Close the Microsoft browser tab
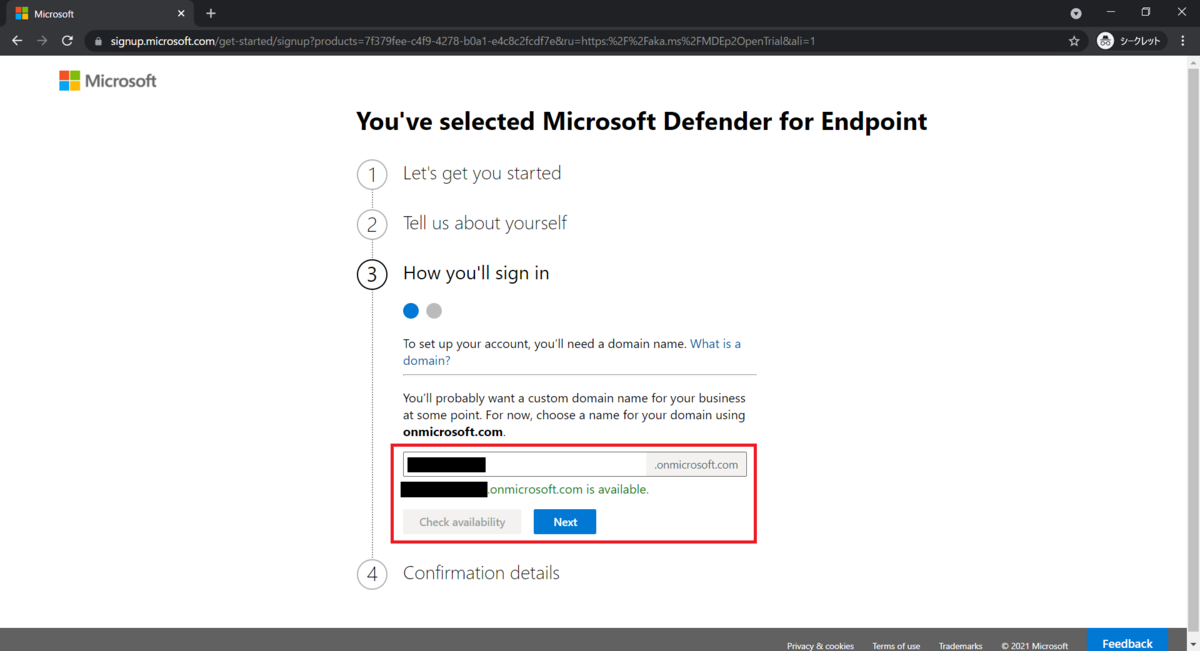Image resolution: width=1200 pixels, height=651 pixels. coord(182,14)
